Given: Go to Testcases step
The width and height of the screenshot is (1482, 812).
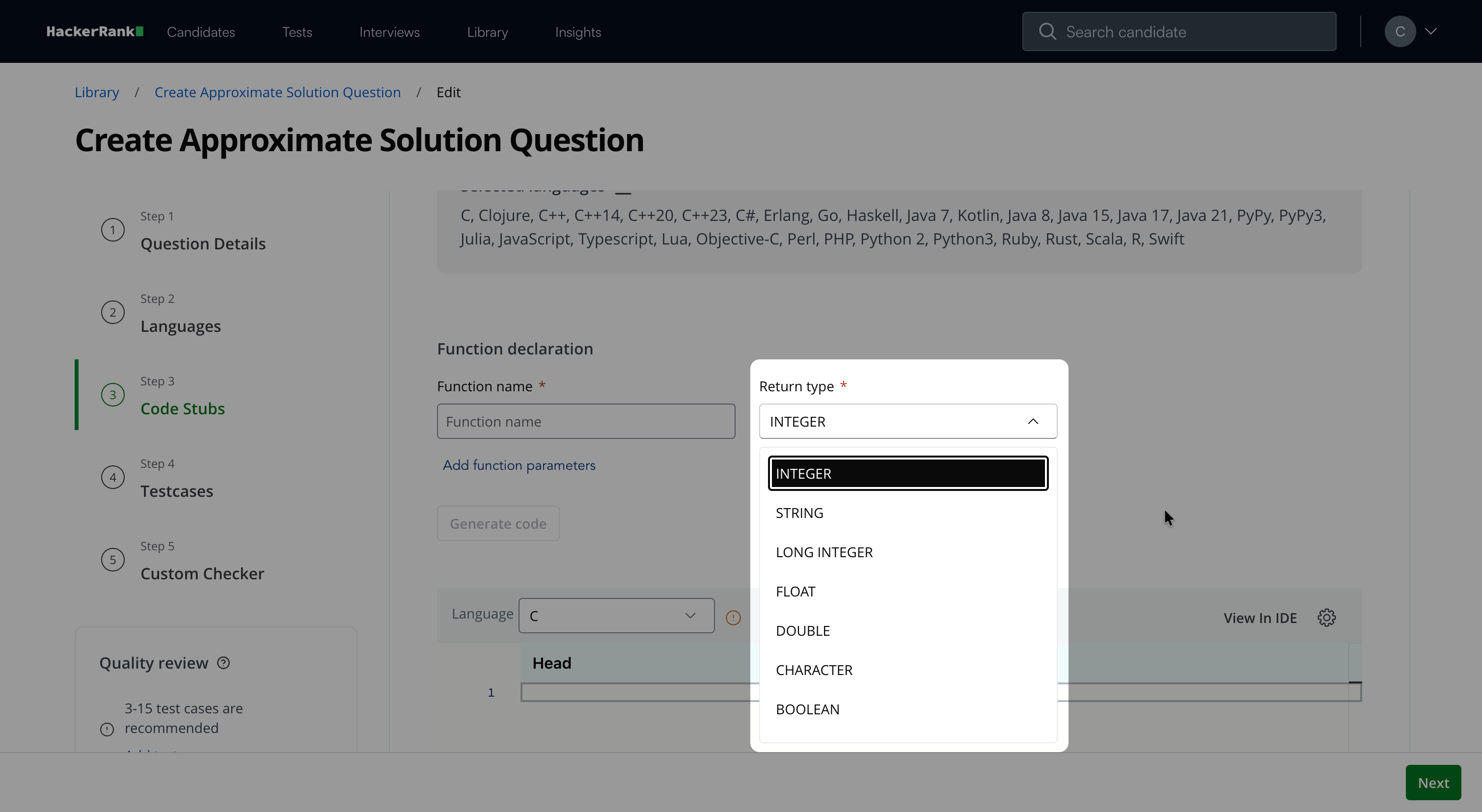Looking at the screenshot, I should click(x=177, y=492).
